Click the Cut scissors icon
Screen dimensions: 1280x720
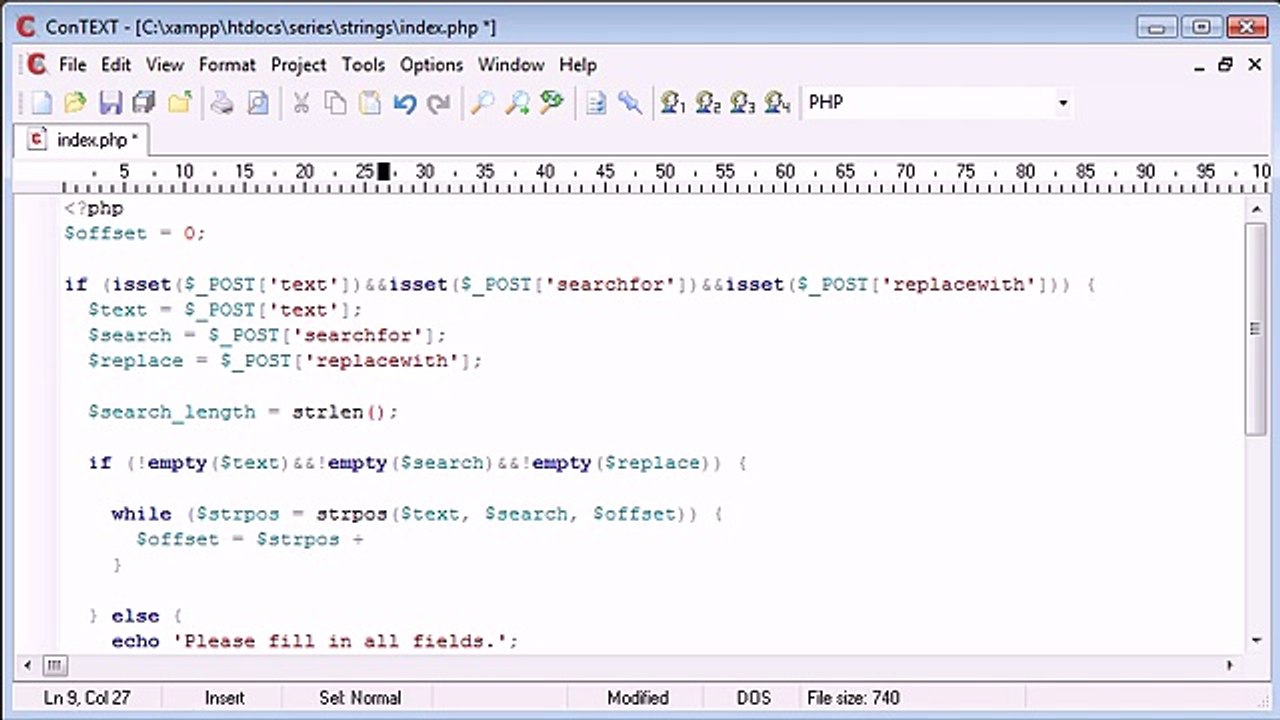300,102
